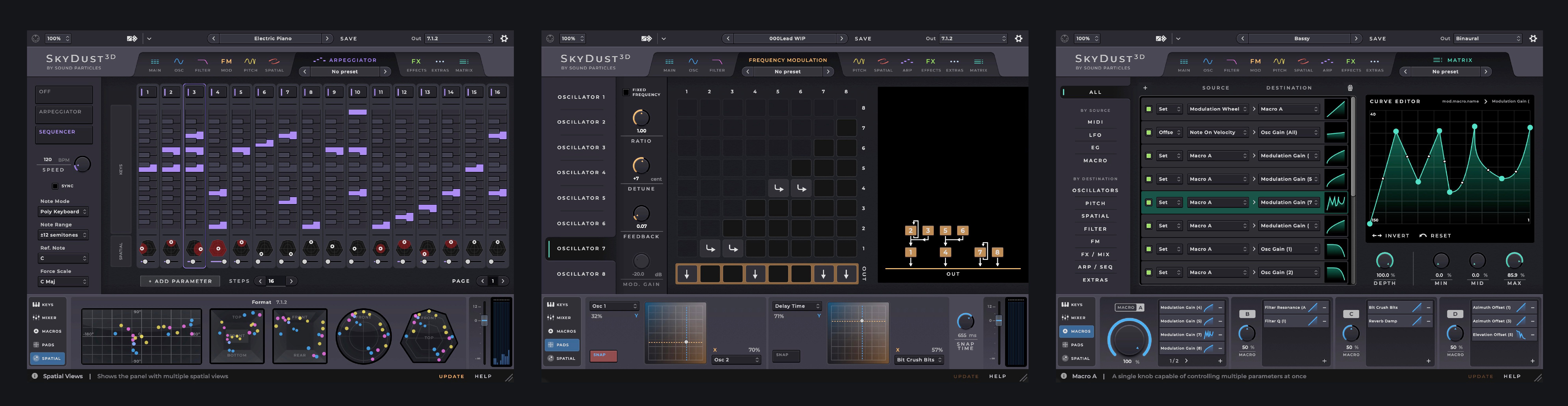Open the Force Scale C Maj dropdown
Image resolution: width=1568 pixels, height=406 pixels.
tap(63, 282)
